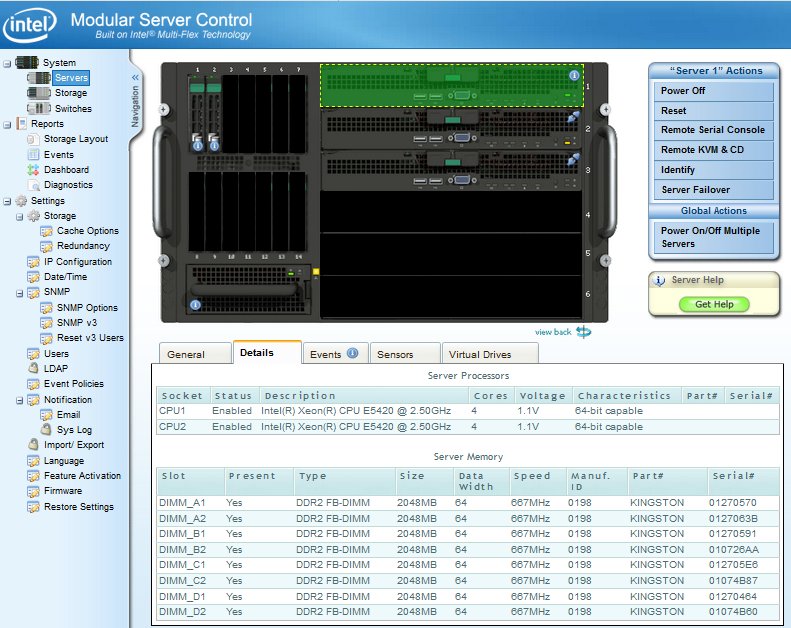The image size is (791, 628).
Task: Collapse the Navigation panel
Action: pyautogui.click(x=136, y=77)
